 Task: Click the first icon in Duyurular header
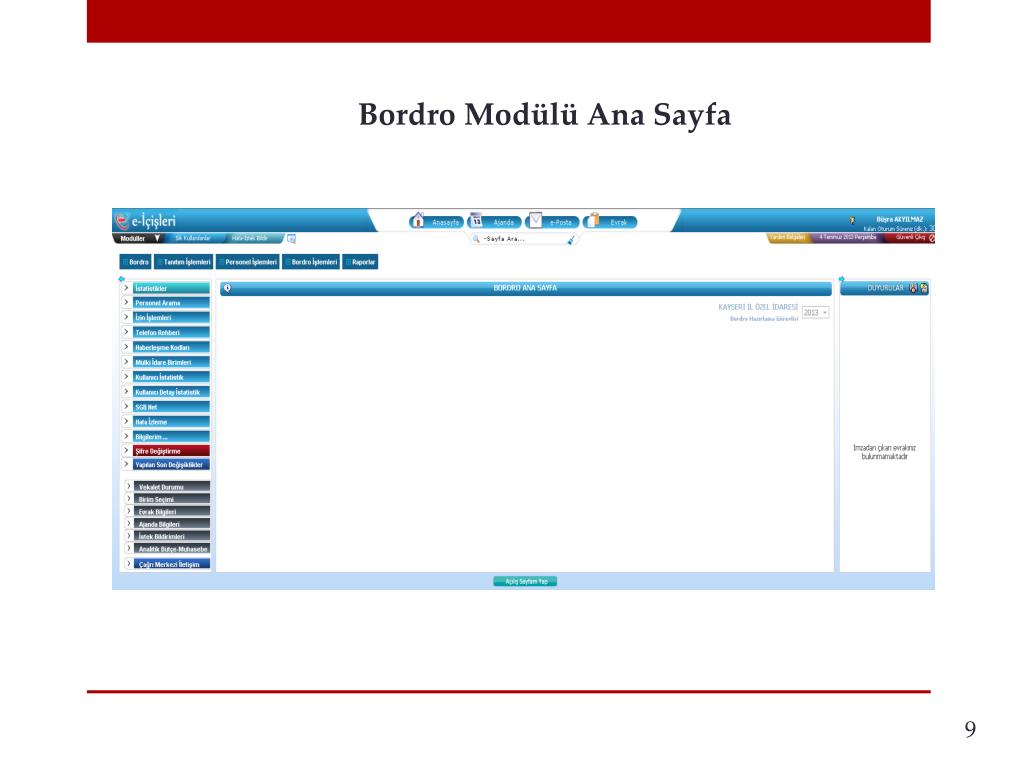tap(913, 288)
